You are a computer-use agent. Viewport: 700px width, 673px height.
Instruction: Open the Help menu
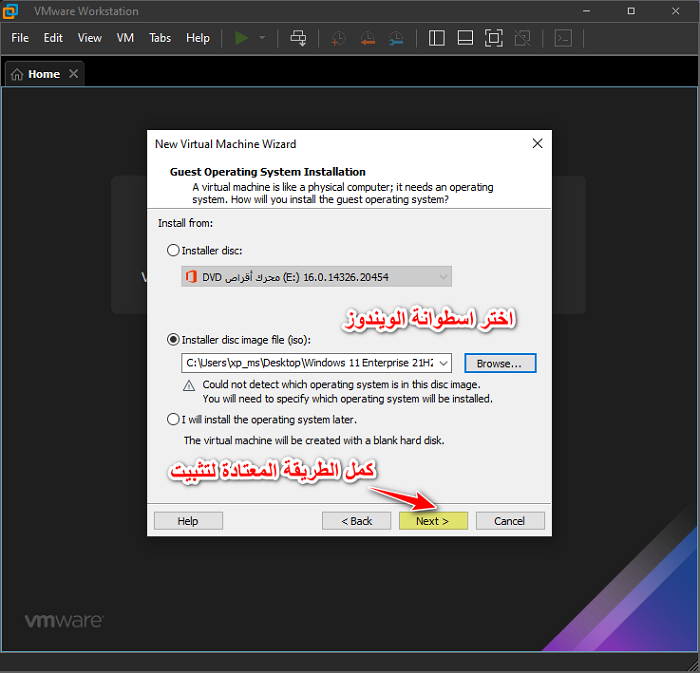click(x=198, y=38)
